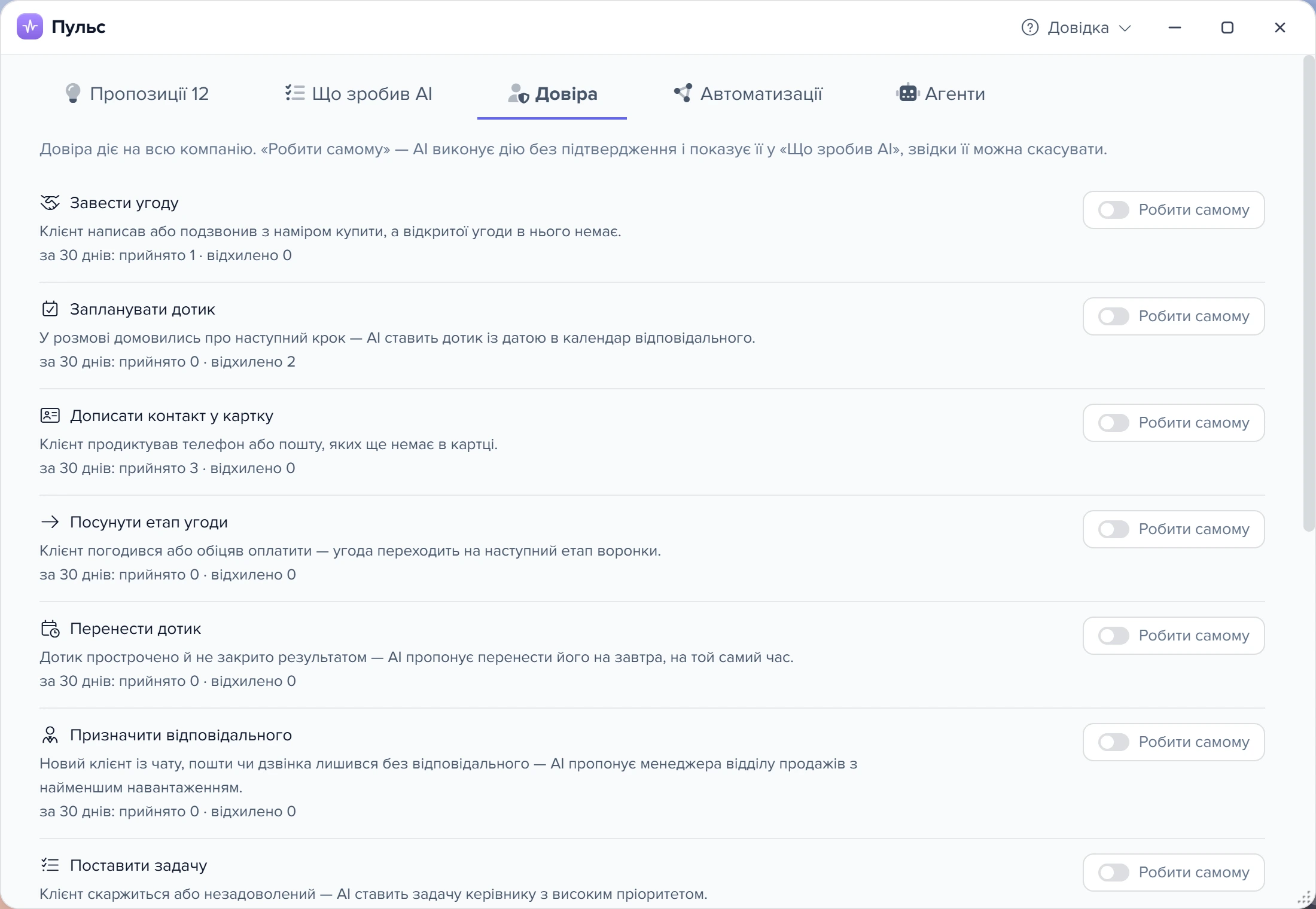The image size is (1316, 909).
Task: Click stats line 'прийнято 3 · відхилено 0'
Action: [167, 468]
